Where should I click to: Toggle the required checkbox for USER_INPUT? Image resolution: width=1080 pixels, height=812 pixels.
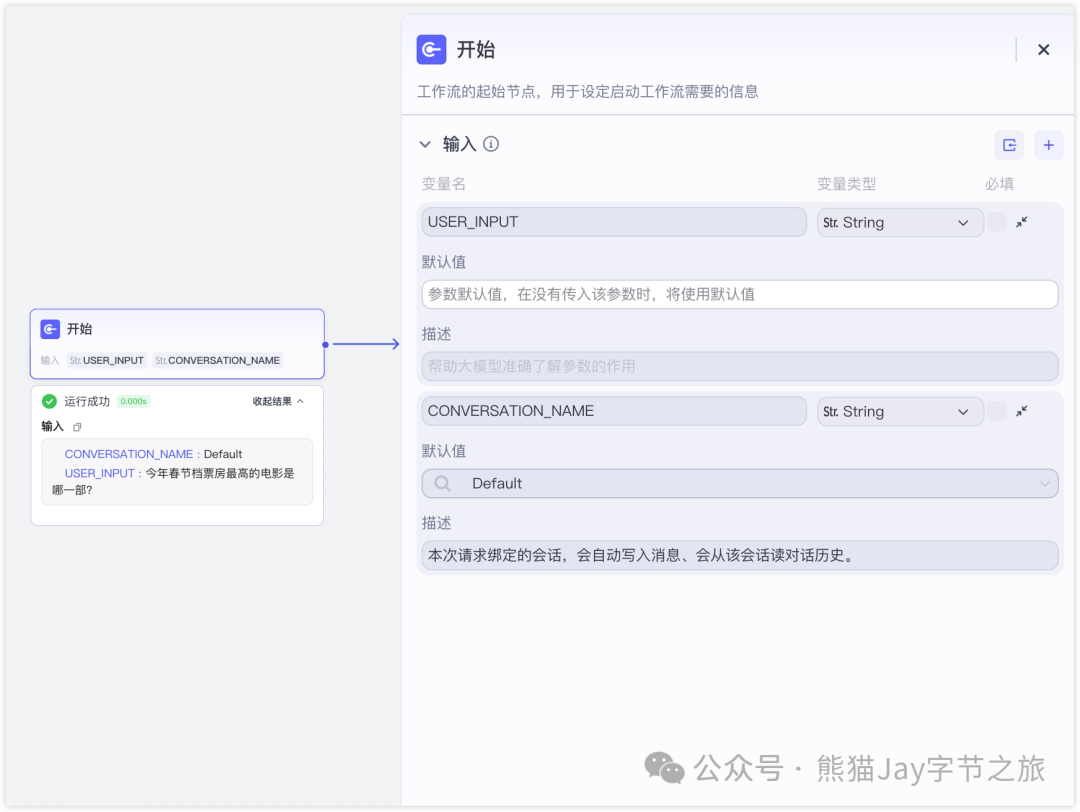pos(996,222)
